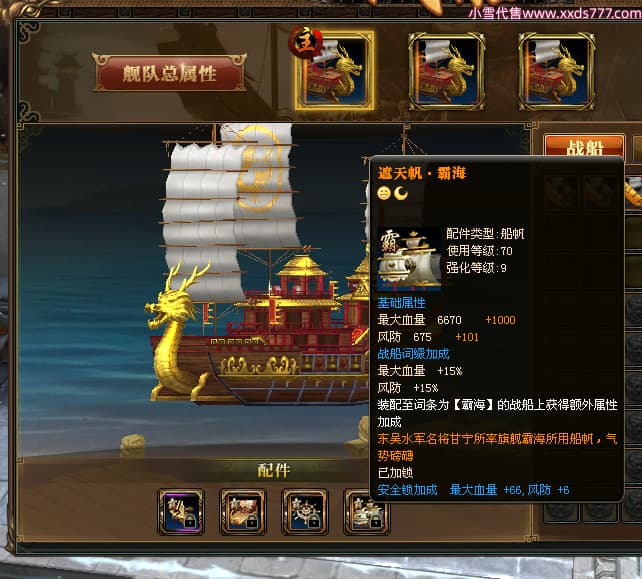
Task: Click the orange face icon in tooltip
Action: (x=384, y=193)
